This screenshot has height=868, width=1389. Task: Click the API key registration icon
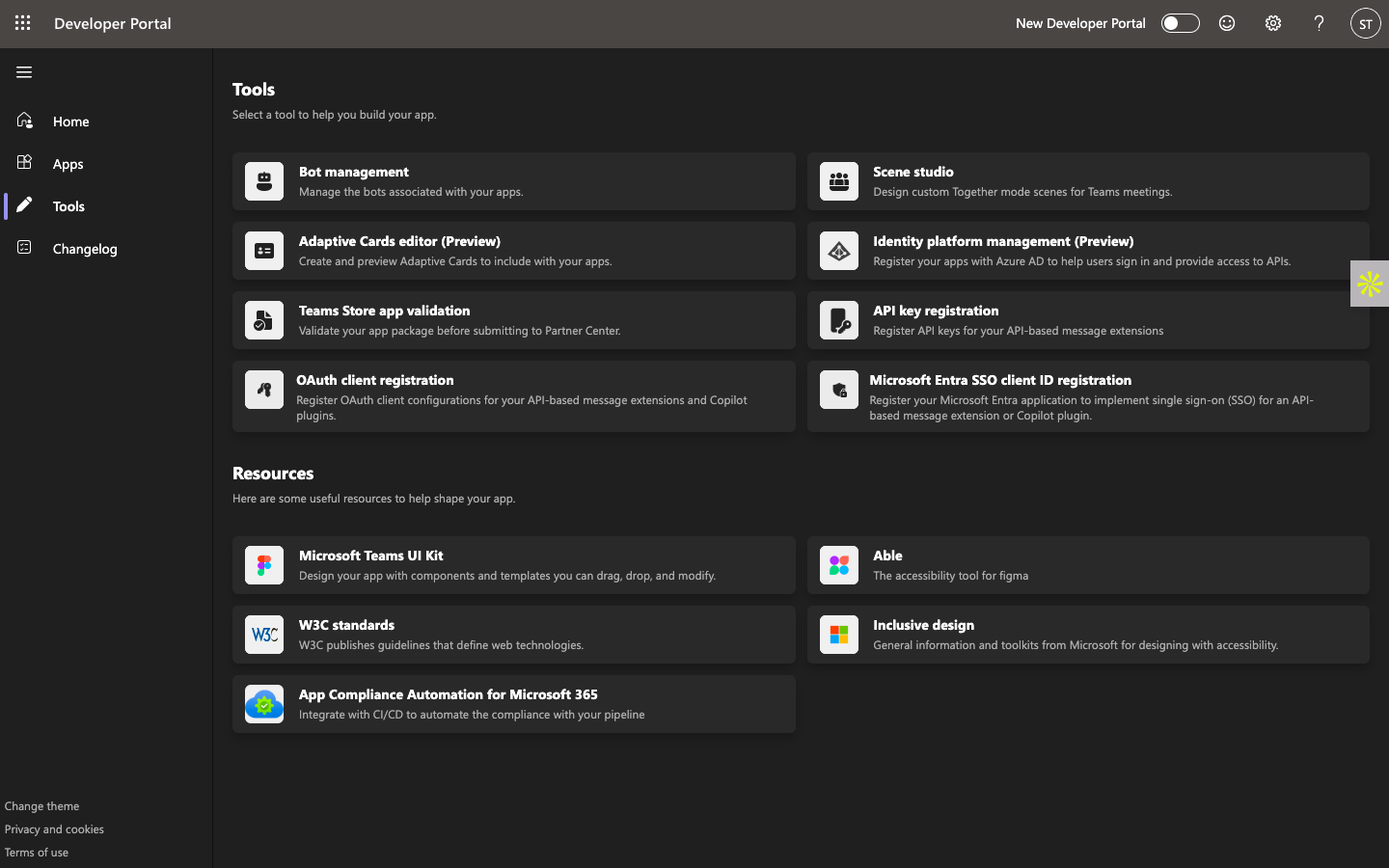(x=838, y=320)
